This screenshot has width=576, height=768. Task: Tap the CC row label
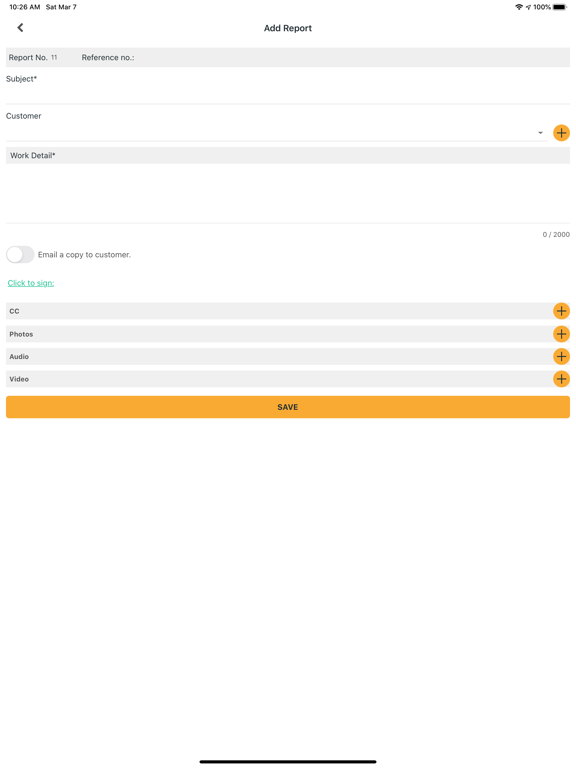coord(14,311)
